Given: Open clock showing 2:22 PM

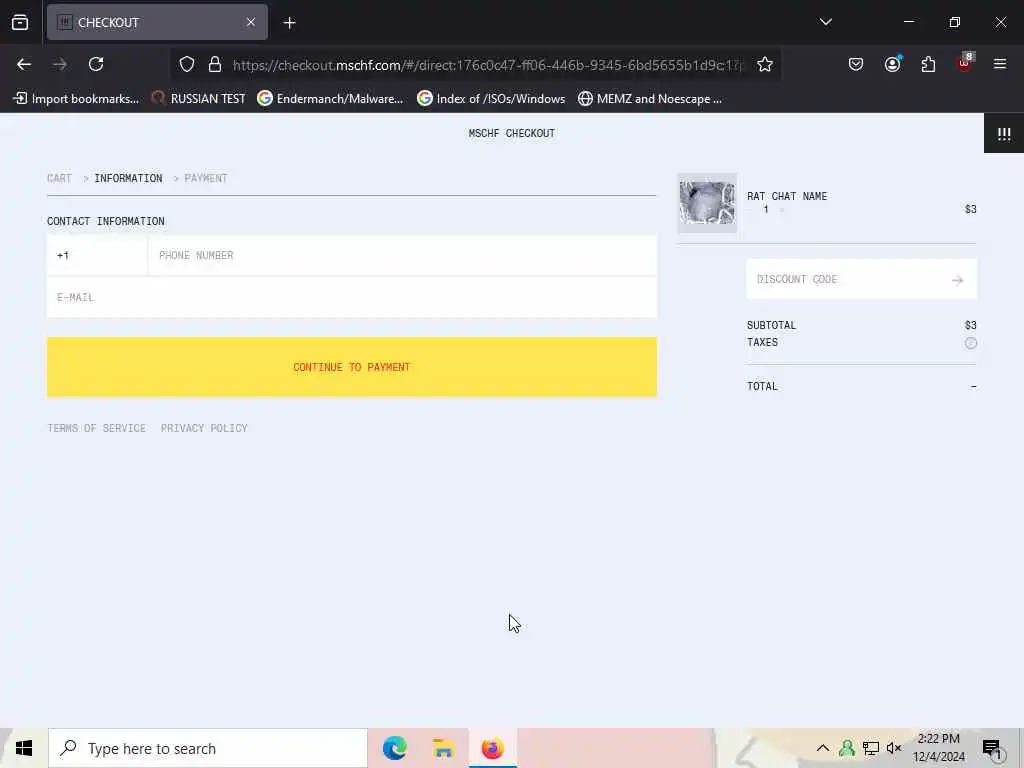Looking at the screenshot, I should coord(939,748).
